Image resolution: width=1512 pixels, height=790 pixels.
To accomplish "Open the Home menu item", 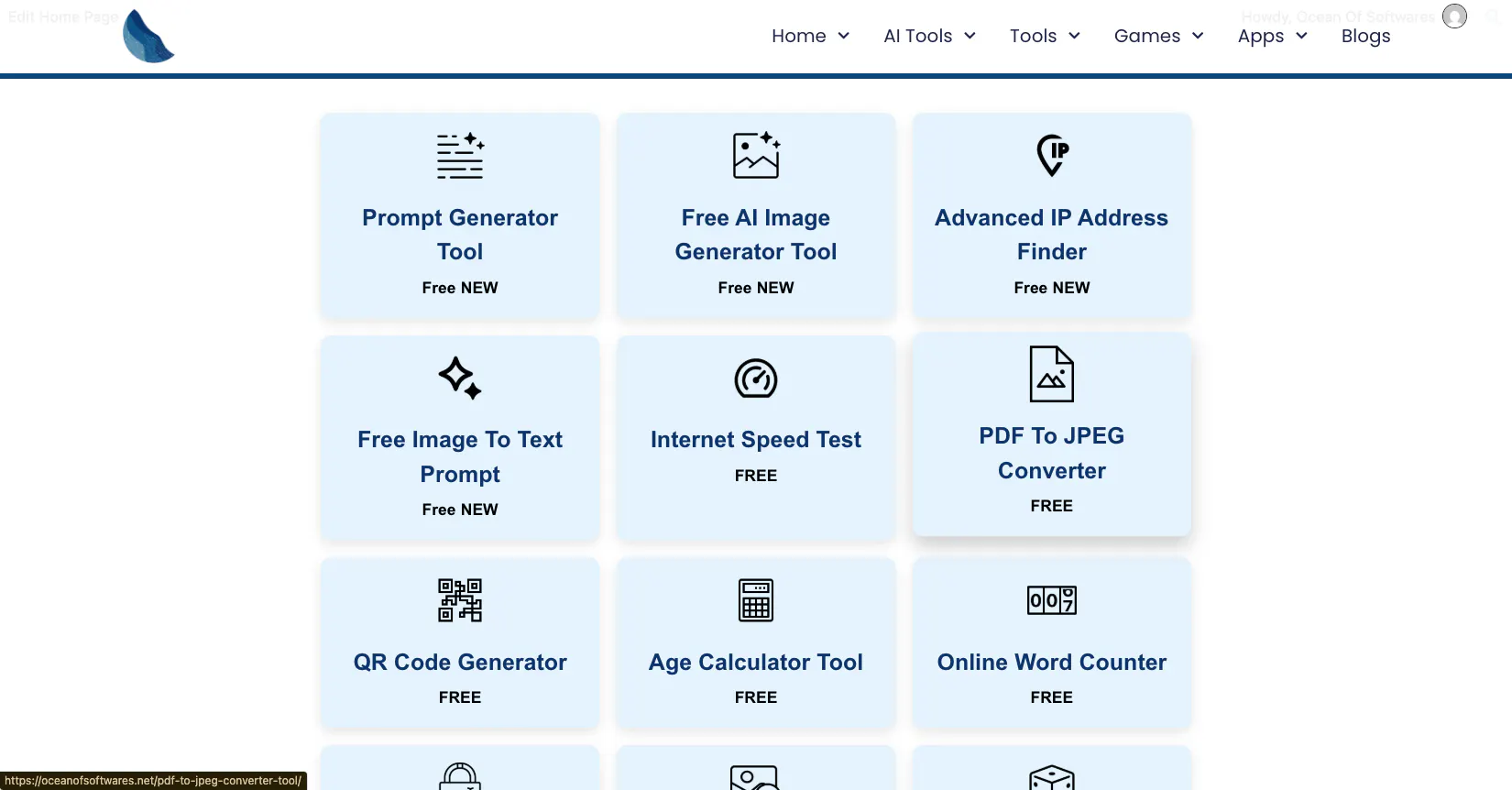I will point(799,36).
